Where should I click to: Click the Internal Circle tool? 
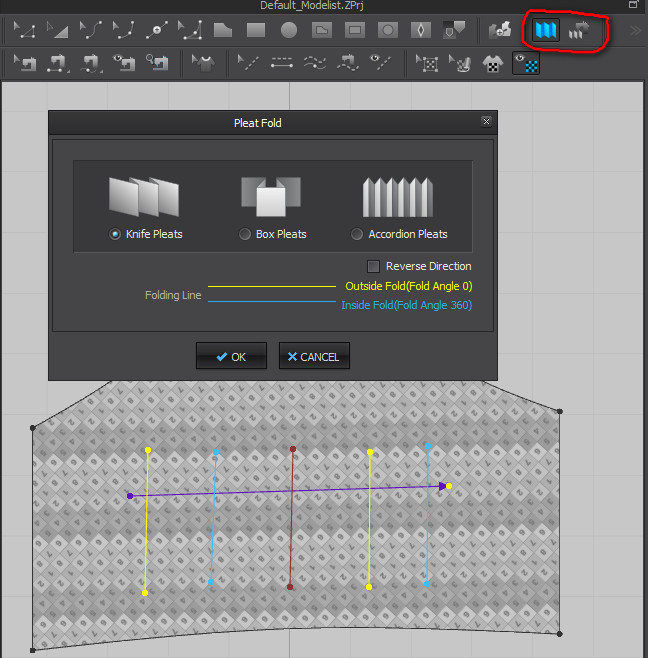pyautogui.click(x=388, y=31)
